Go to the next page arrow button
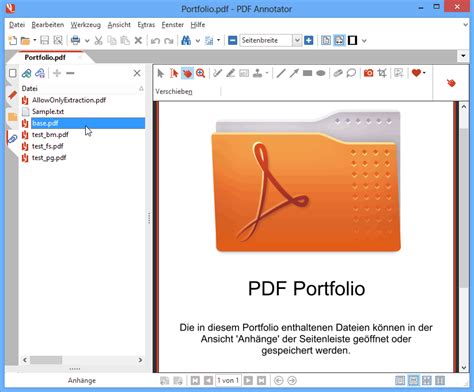Viewport: 474px width, 392px height. click(x=248, y=380)
